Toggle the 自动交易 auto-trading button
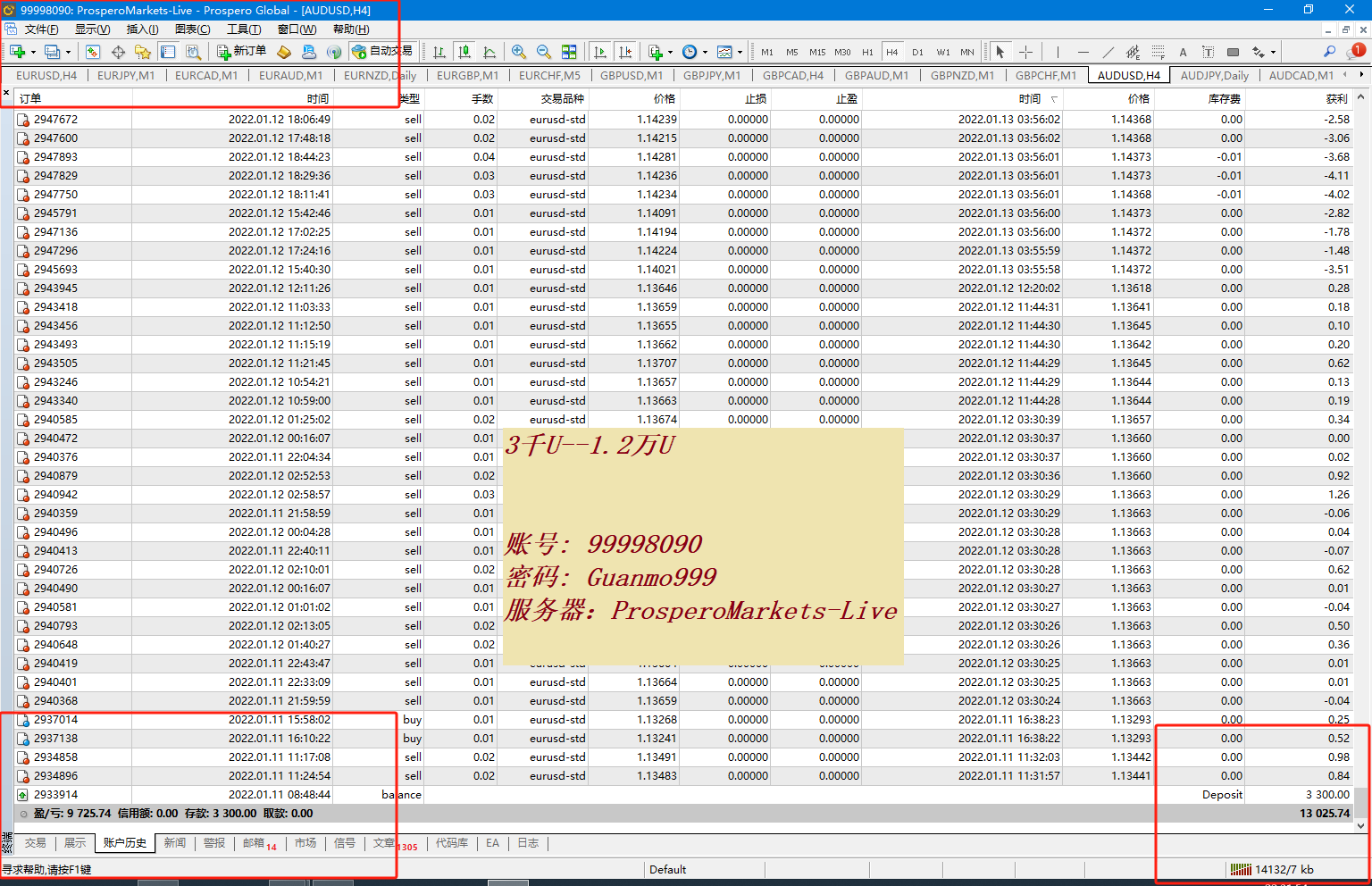Viewport: 1372px width, 886px height. coord(382,52)
